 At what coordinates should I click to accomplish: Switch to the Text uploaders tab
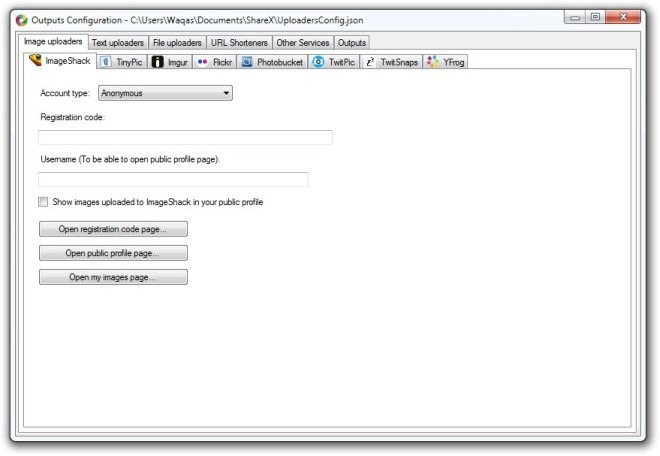click(118, 43)
